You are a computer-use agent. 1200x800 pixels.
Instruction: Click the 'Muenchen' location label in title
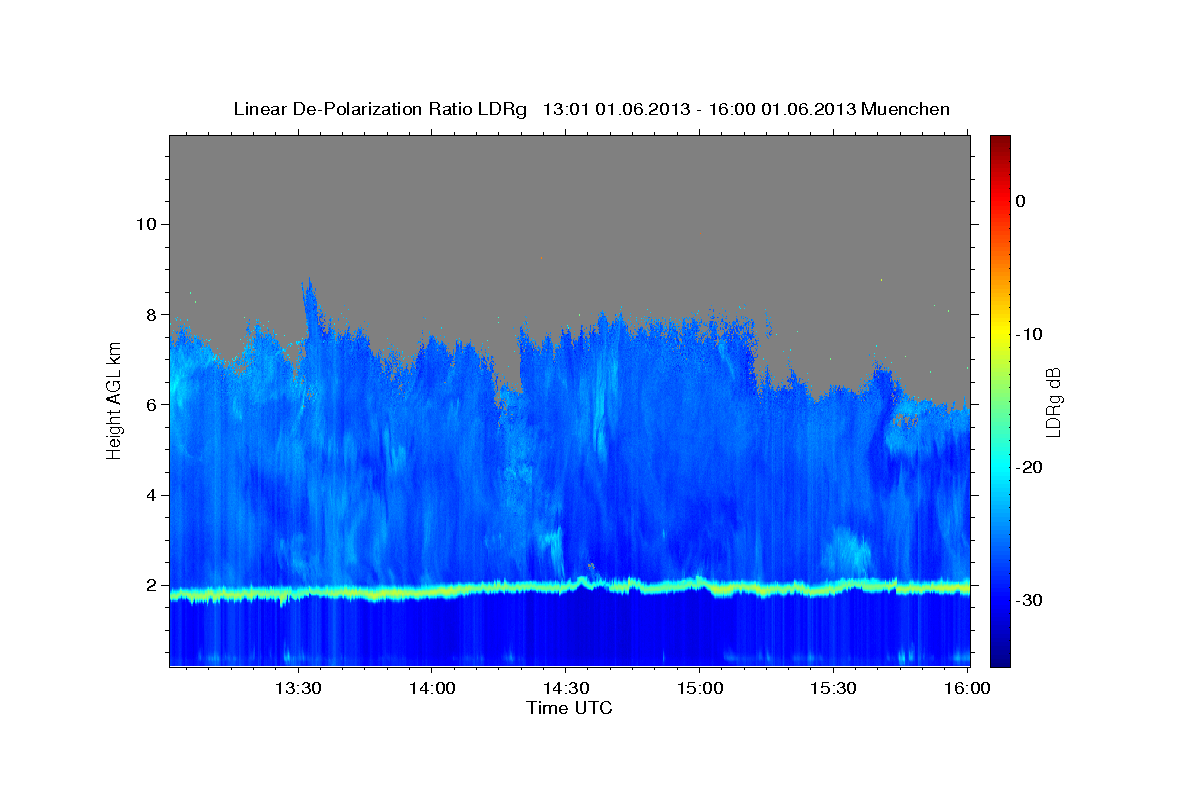point(906,109)
